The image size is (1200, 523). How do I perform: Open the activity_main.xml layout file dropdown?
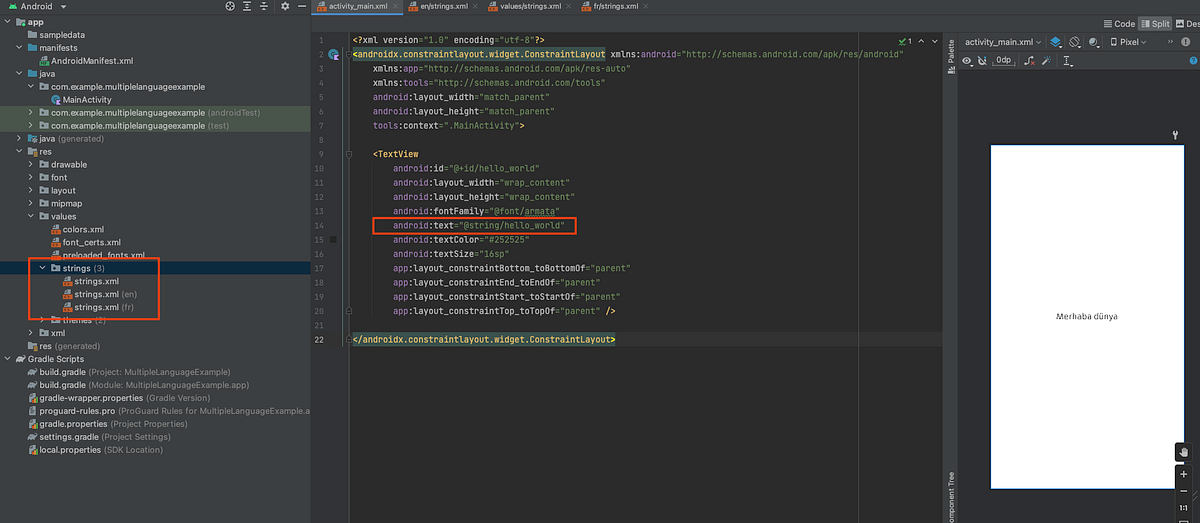click(x=1003, y=42)
